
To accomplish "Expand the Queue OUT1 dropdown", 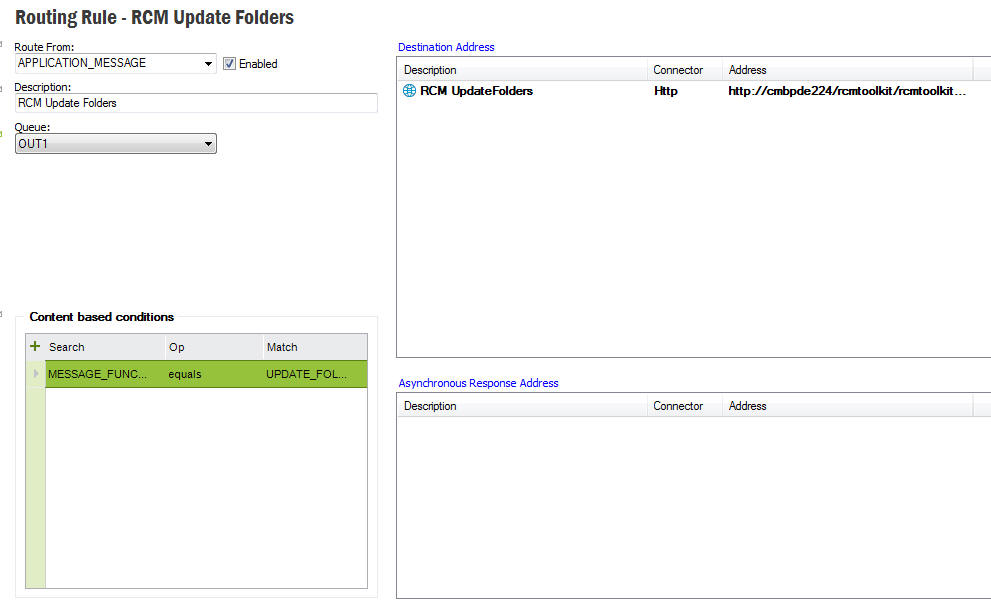I will click(208, 144).
